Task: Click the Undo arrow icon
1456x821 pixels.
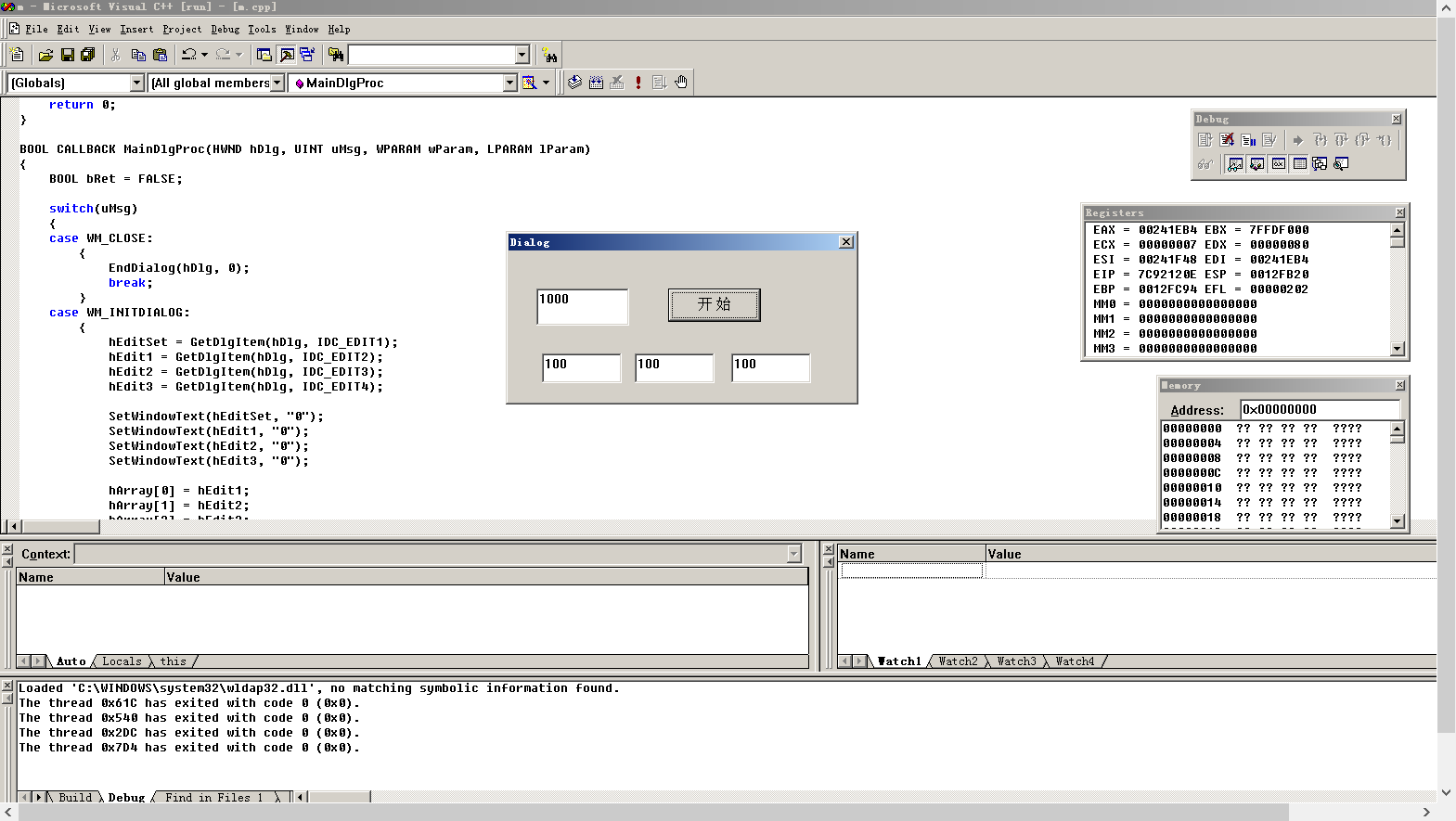Action: click(189, 55)
